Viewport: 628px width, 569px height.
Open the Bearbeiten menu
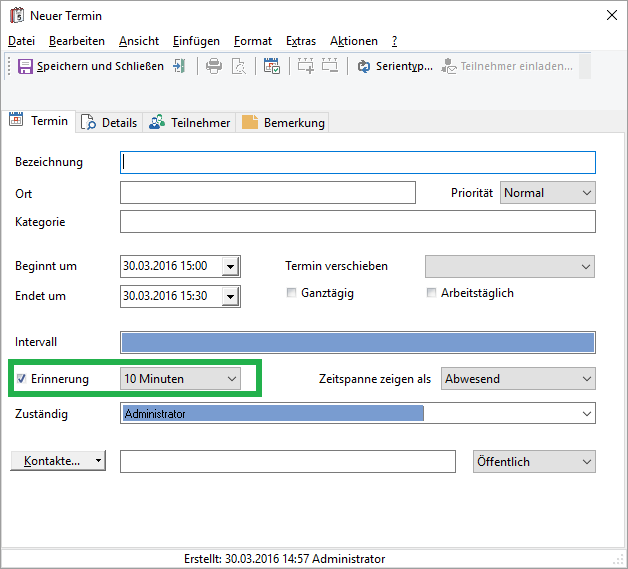[77, 41]
